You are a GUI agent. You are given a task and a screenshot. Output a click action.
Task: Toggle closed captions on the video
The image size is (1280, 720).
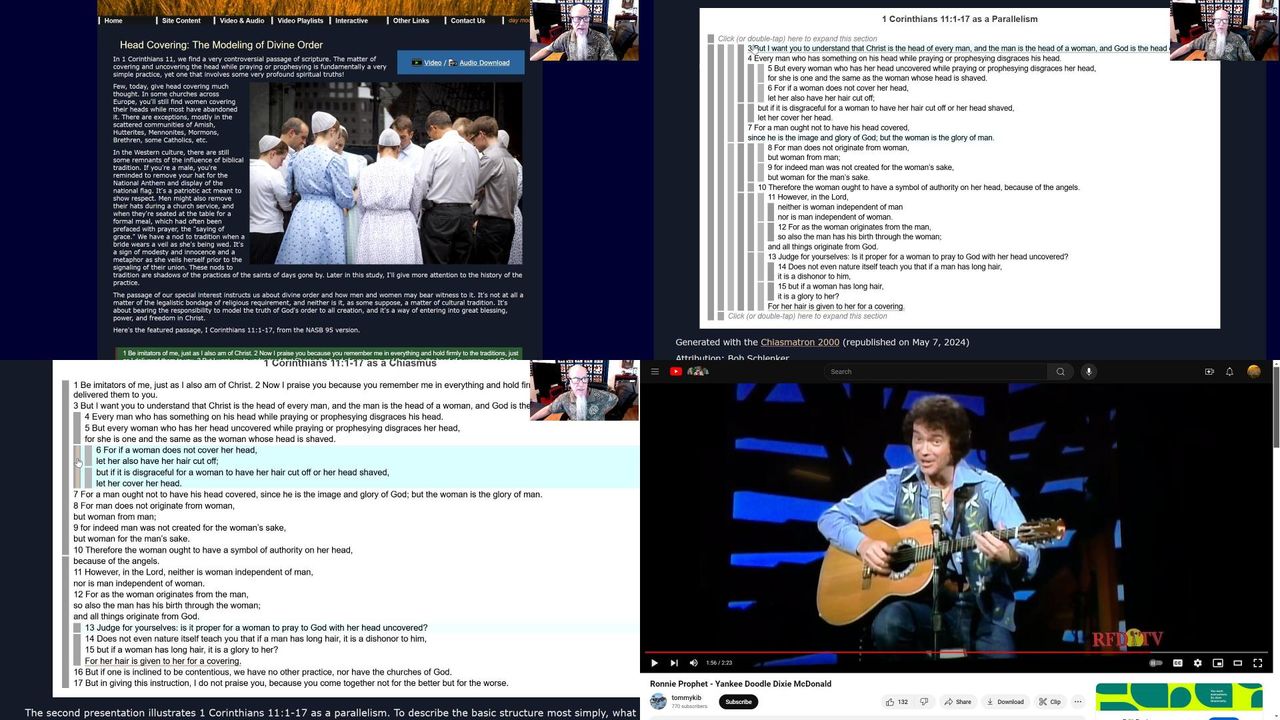point(1177,663)
